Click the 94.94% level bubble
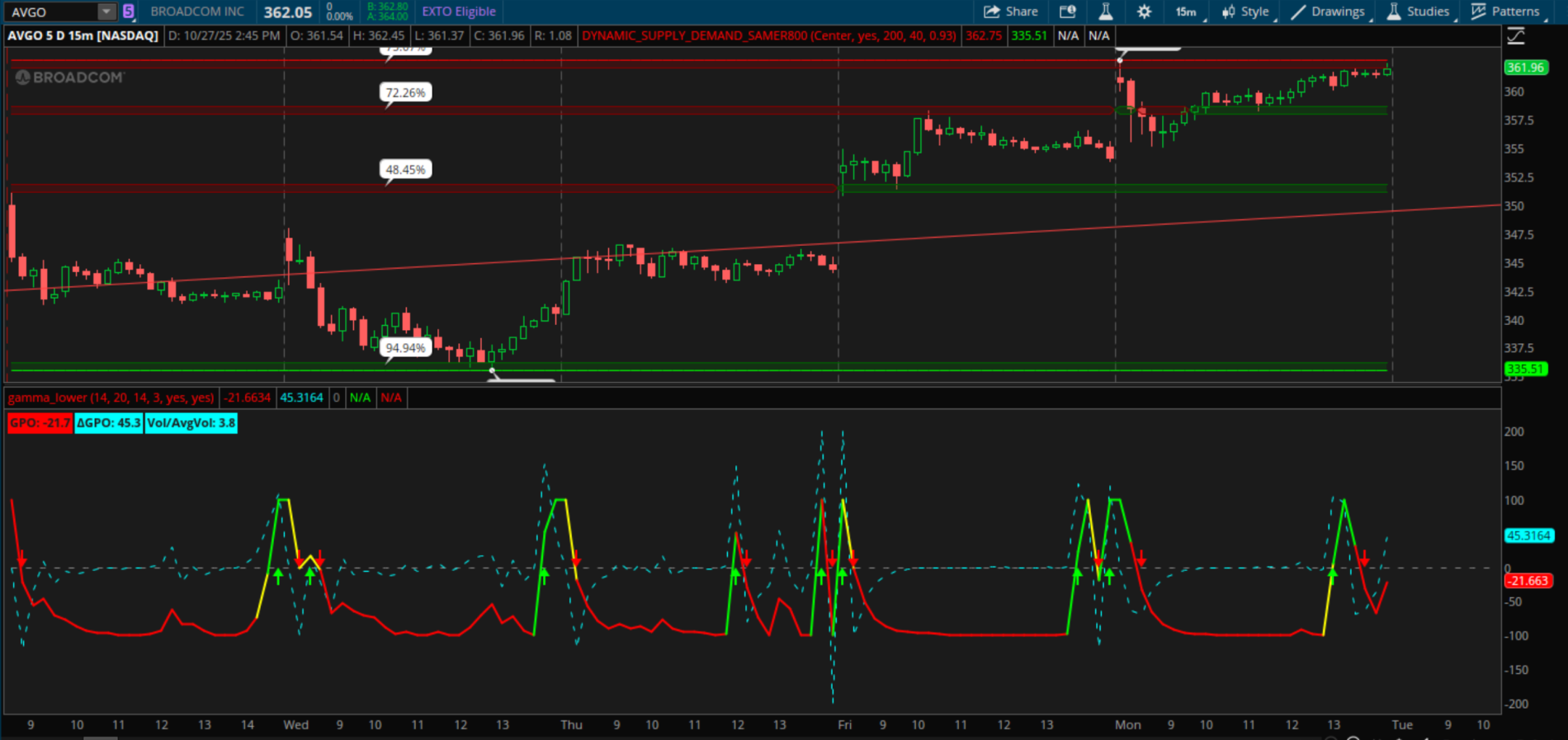The height and width of the screenshot is (740, 1568). (x=405, y=348)
